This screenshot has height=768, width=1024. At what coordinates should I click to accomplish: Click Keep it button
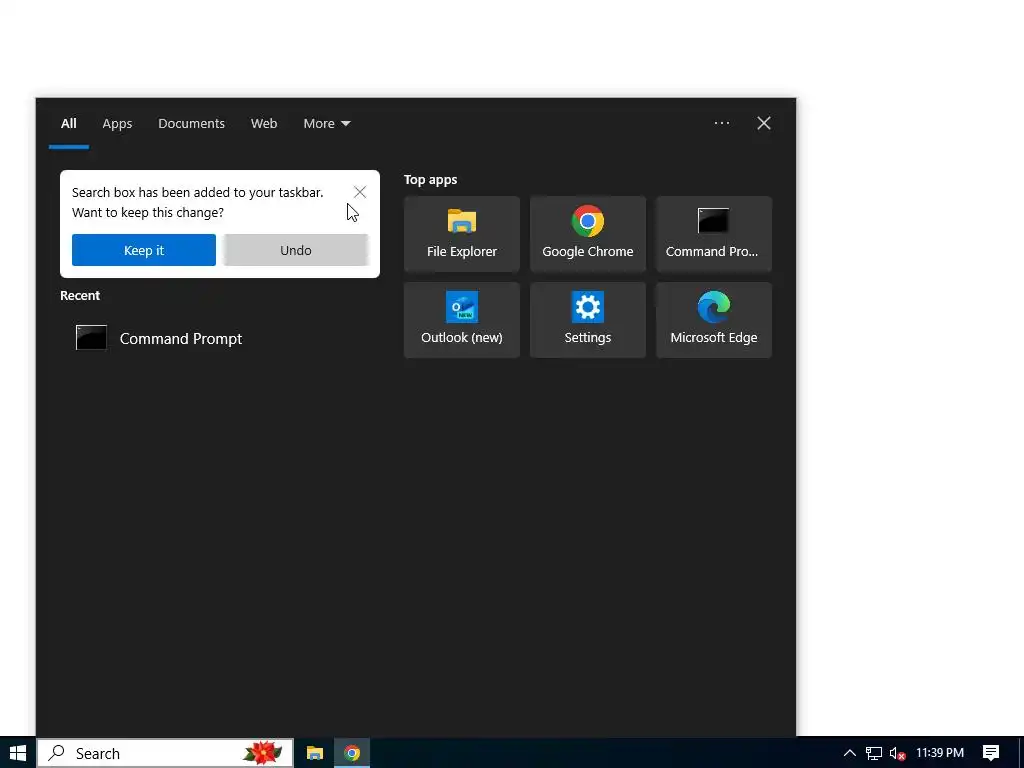click(x=144, y=250)
